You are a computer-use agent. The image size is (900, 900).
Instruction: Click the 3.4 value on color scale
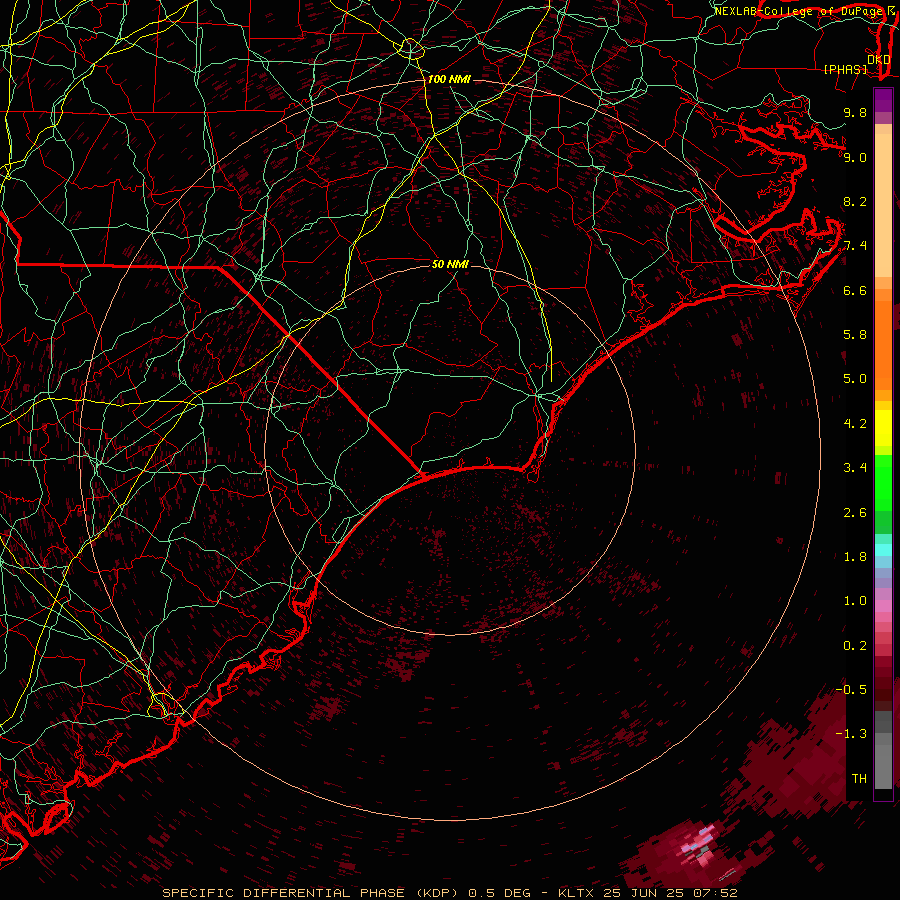click(855, 468)
